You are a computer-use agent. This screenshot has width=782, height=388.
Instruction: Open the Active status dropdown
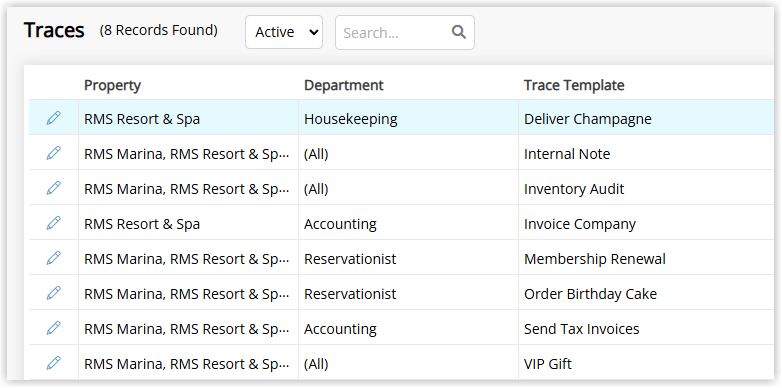[284, 32]
